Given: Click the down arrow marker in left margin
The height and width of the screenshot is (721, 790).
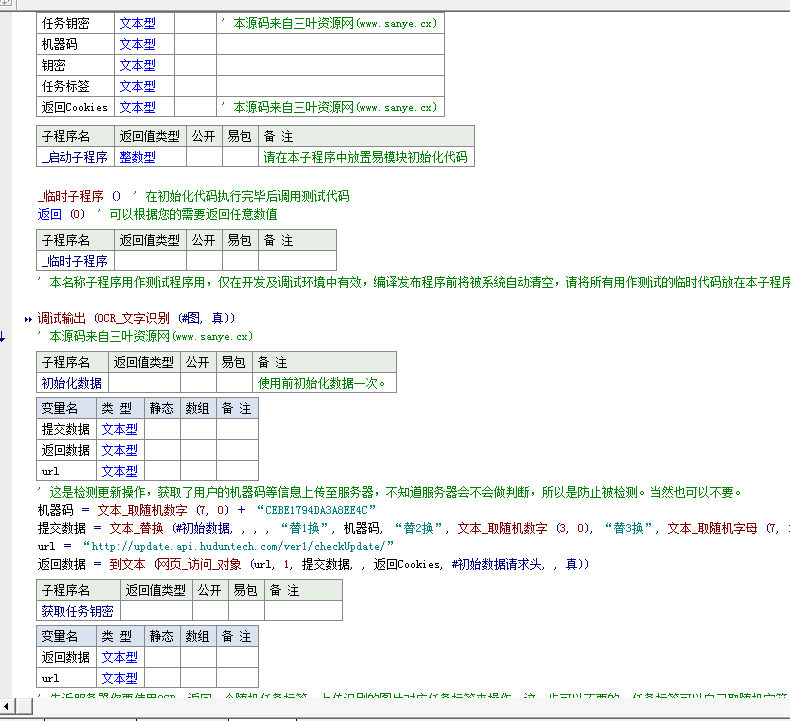Looking at the screenshot, I should (x=3, y=337).
